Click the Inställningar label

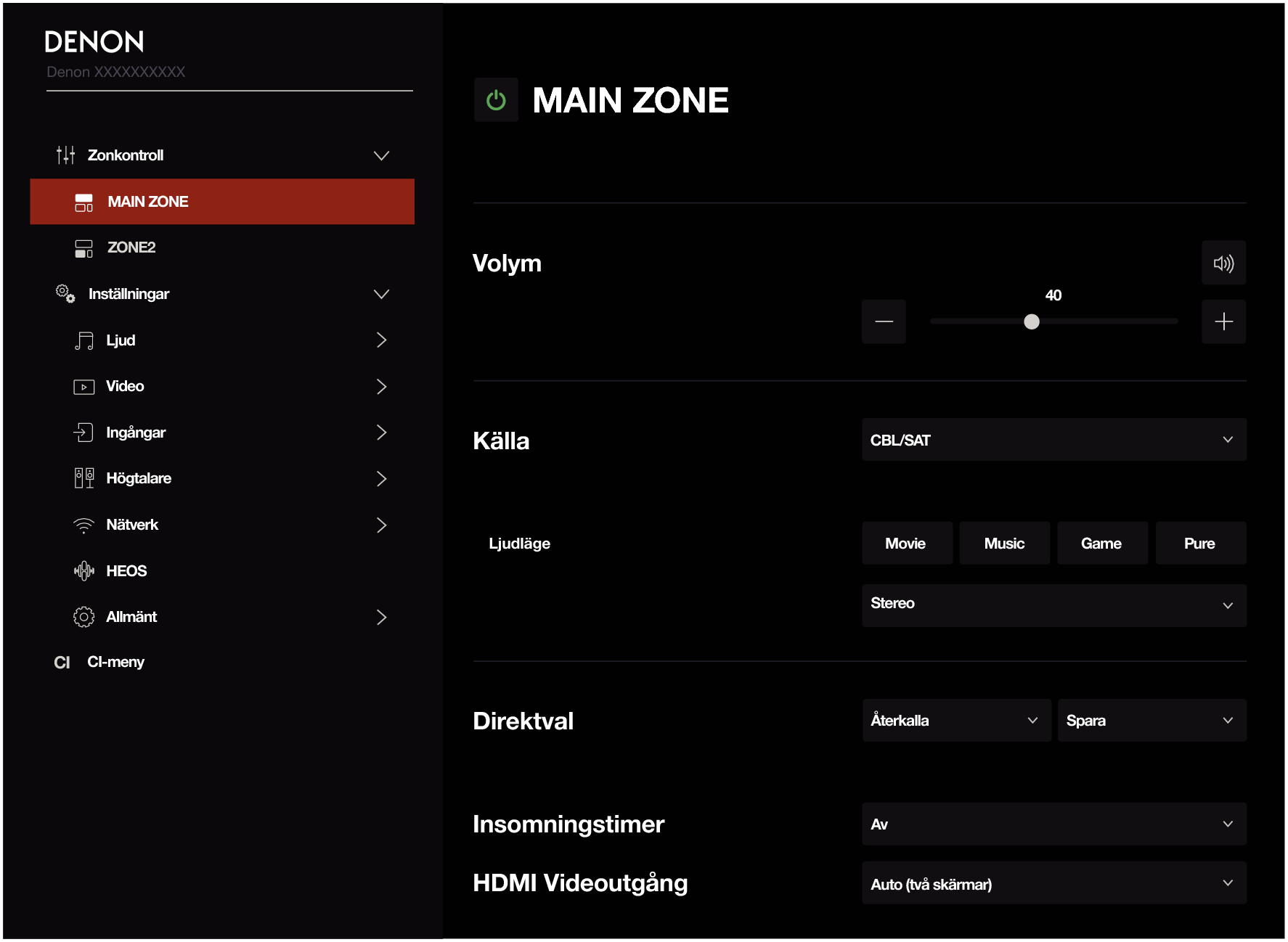click(129, 294)
